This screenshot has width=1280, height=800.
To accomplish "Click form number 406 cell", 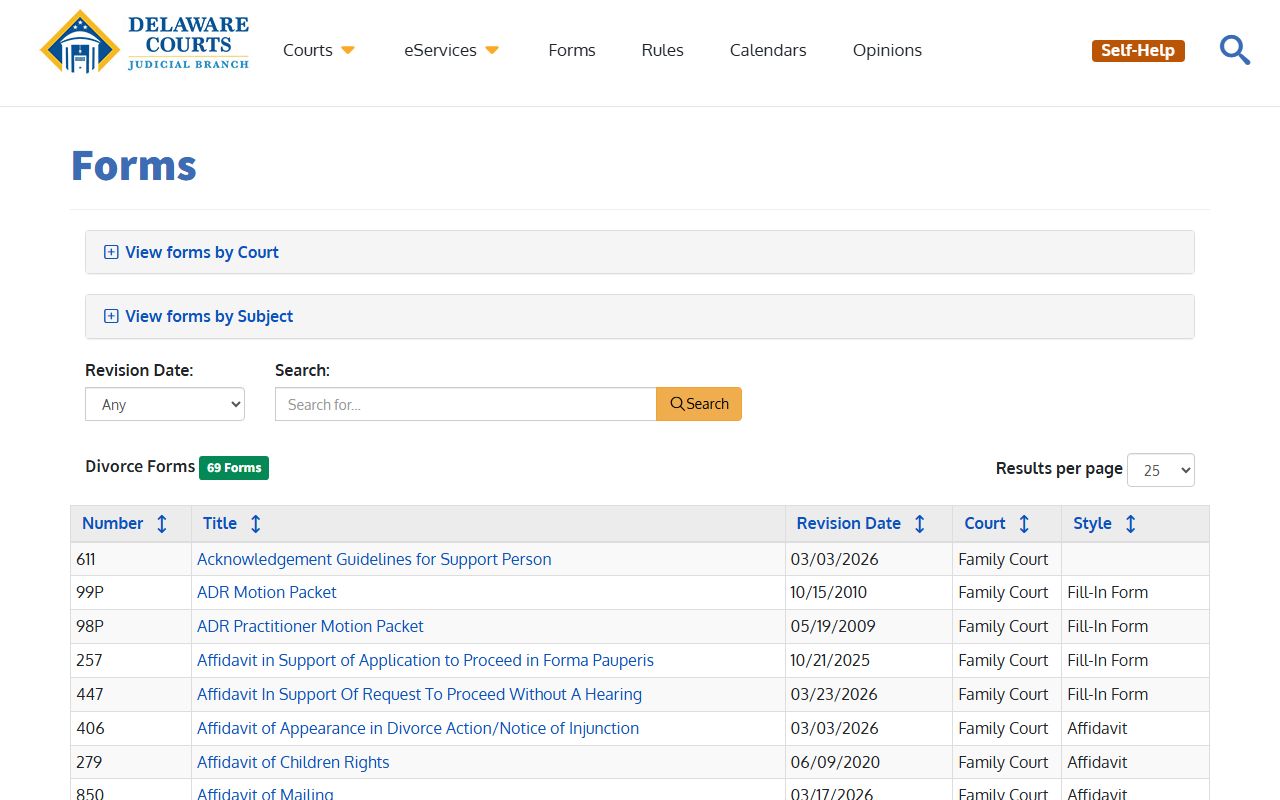I will pos(131,728).
